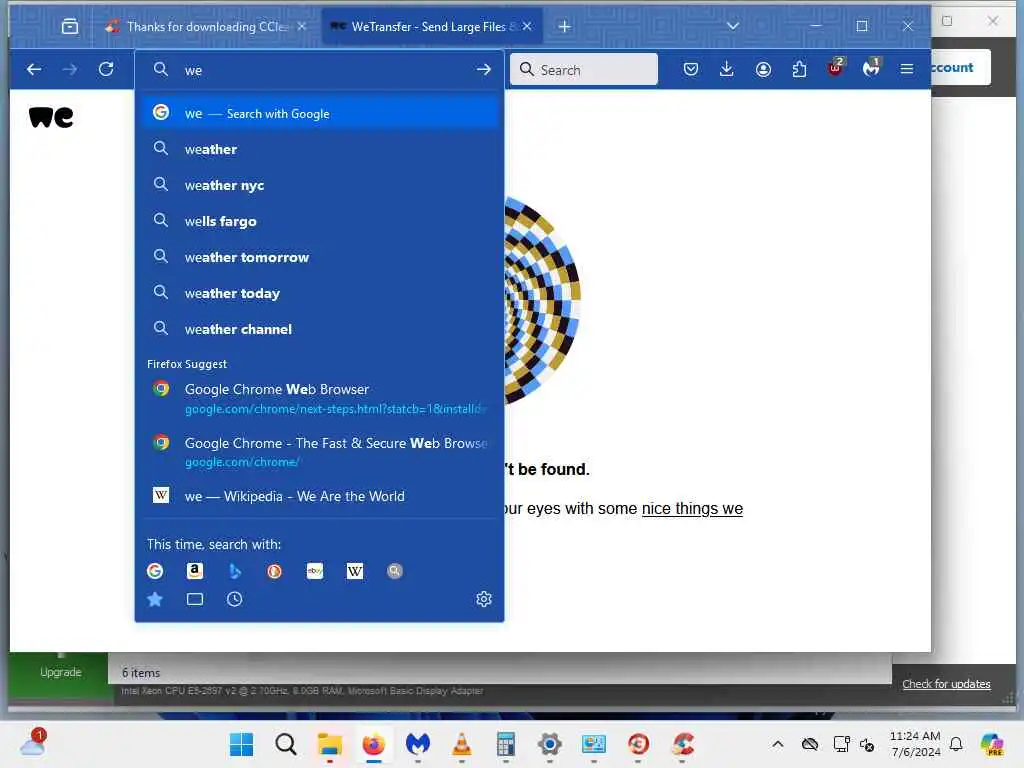Open a new tab with plus button

pyautogui.click(x=565, y=26)
